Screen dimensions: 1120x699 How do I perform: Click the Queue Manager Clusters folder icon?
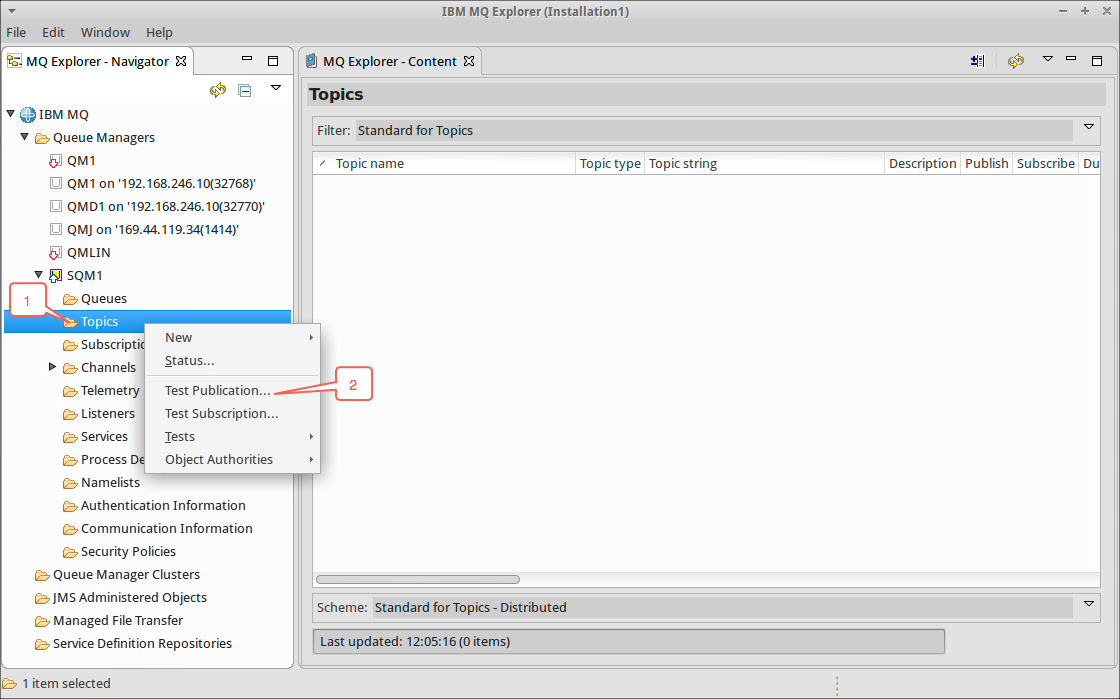click(x=42, y=575)
